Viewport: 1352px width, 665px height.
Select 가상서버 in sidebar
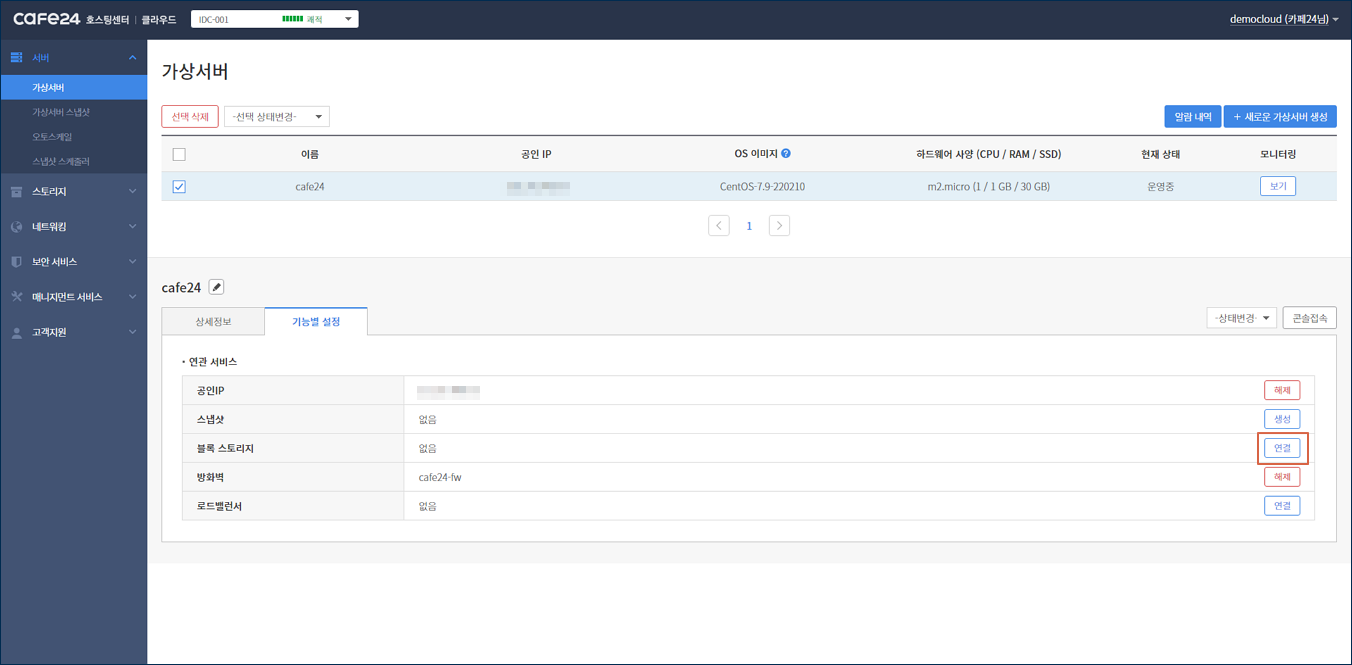73,88
